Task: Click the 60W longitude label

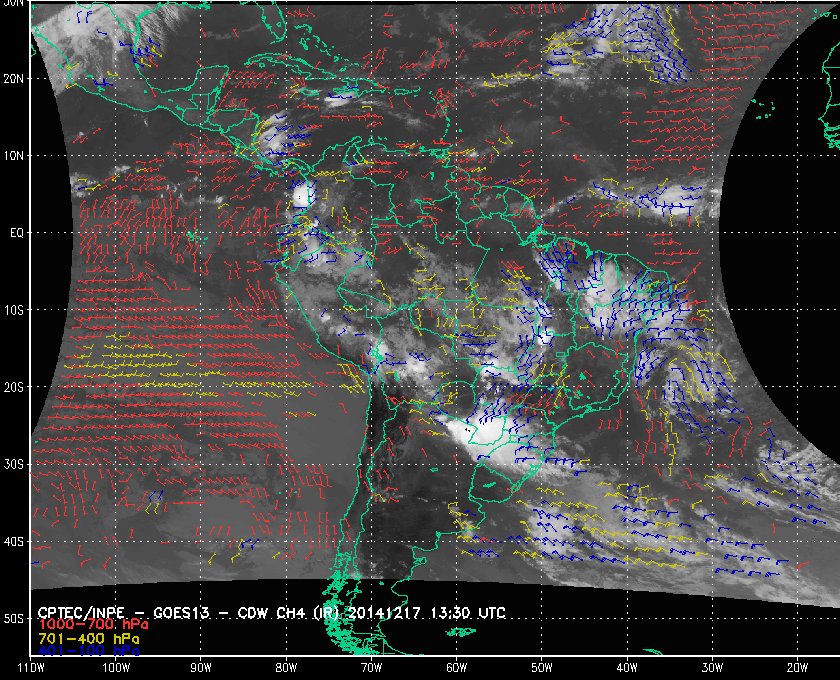Action: [x=456, y=668]
